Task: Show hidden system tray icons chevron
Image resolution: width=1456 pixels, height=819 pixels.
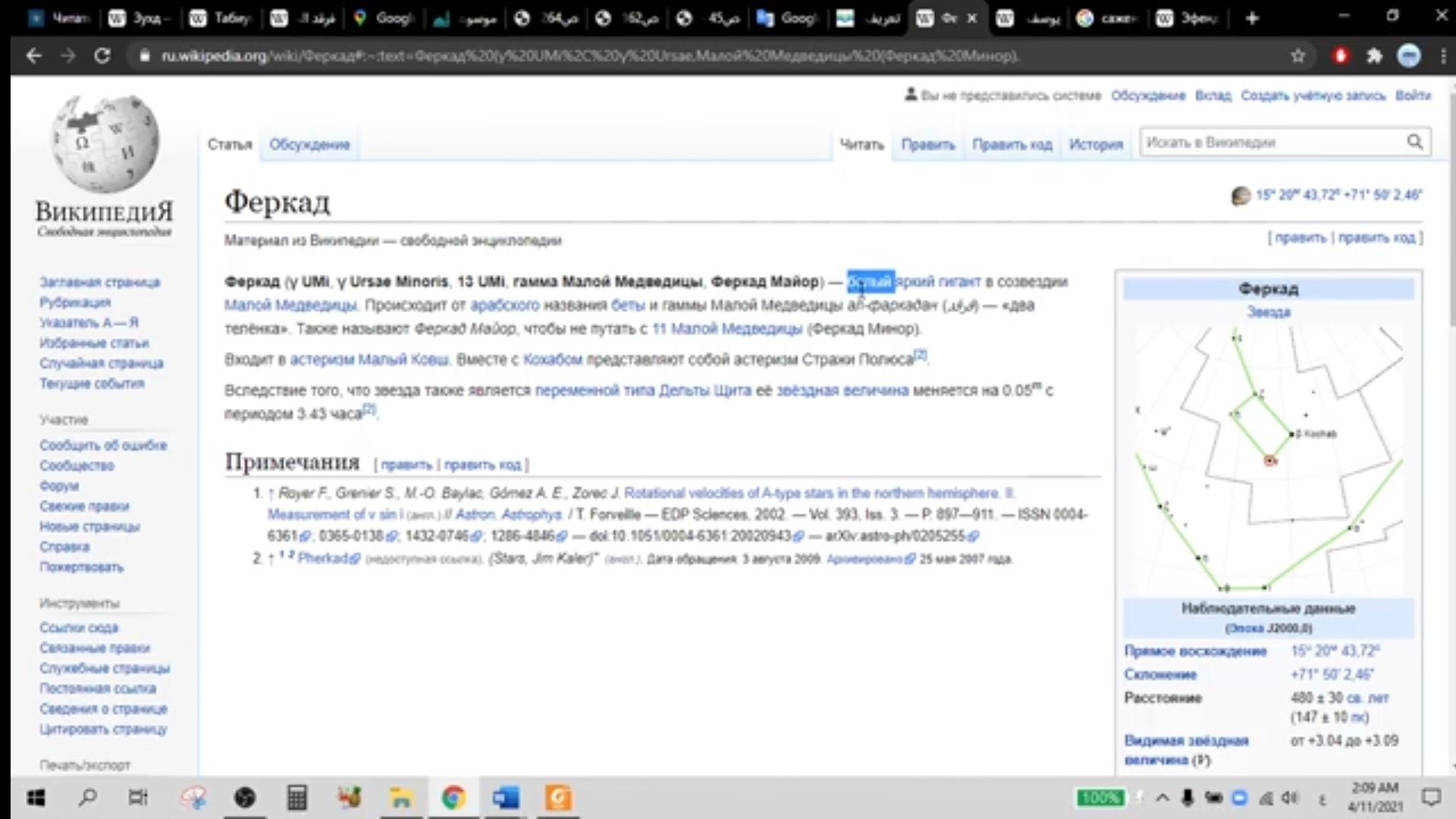Action: 1162,798
